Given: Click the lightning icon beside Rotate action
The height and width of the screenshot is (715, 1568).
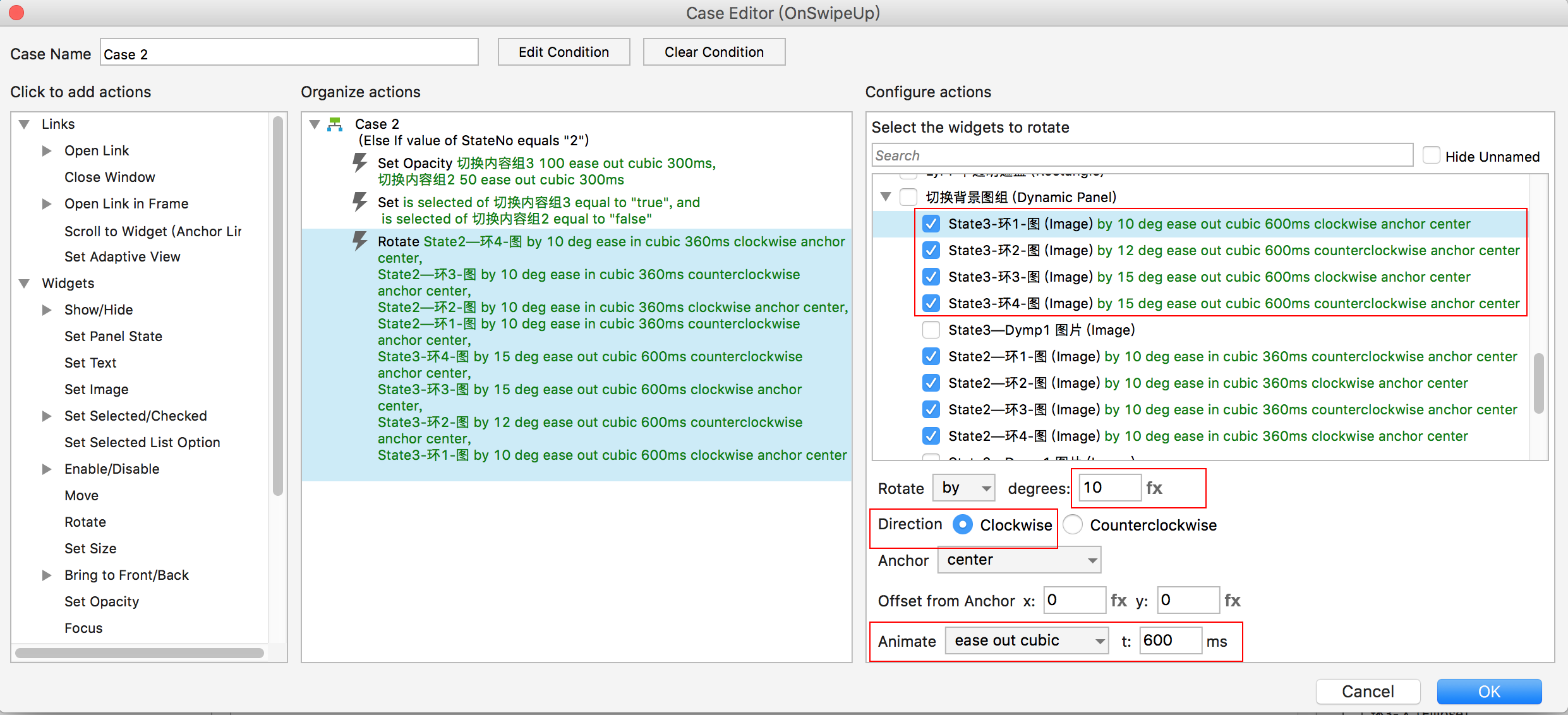Looking at the screenshot, I should point(359,241).
